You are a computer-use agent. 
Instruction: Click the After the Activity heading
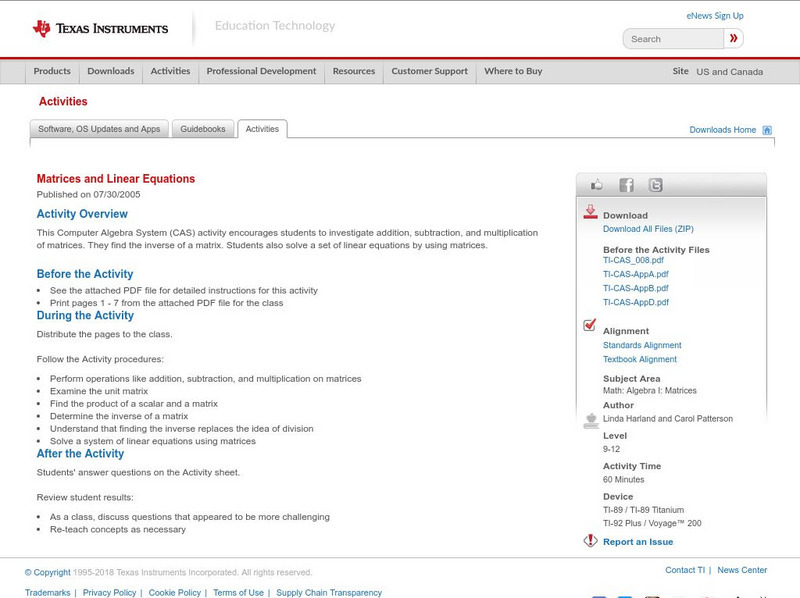[80, 454]
